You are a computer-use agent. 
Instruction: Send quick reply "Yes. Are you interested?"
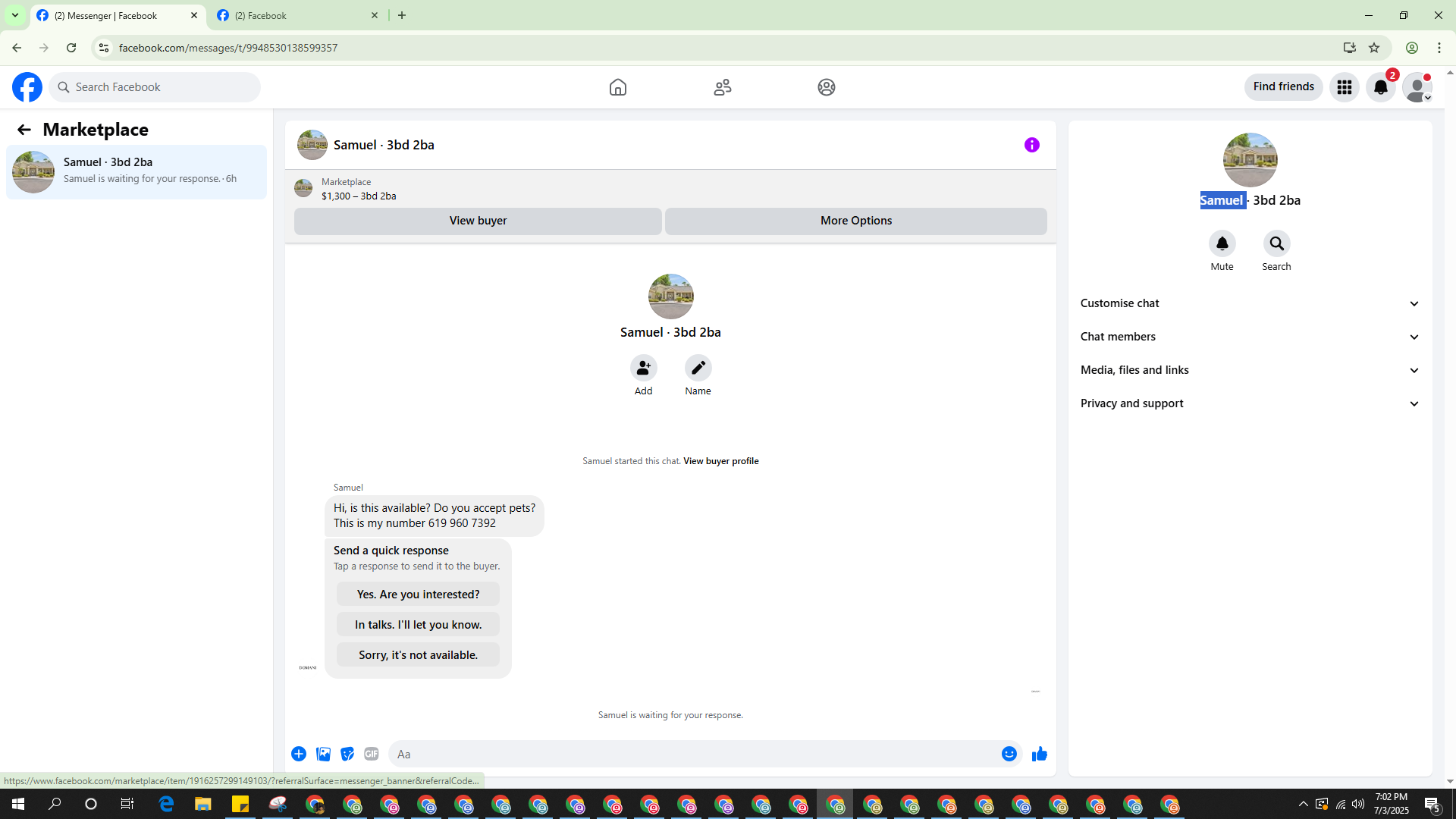tap(418, 595)
